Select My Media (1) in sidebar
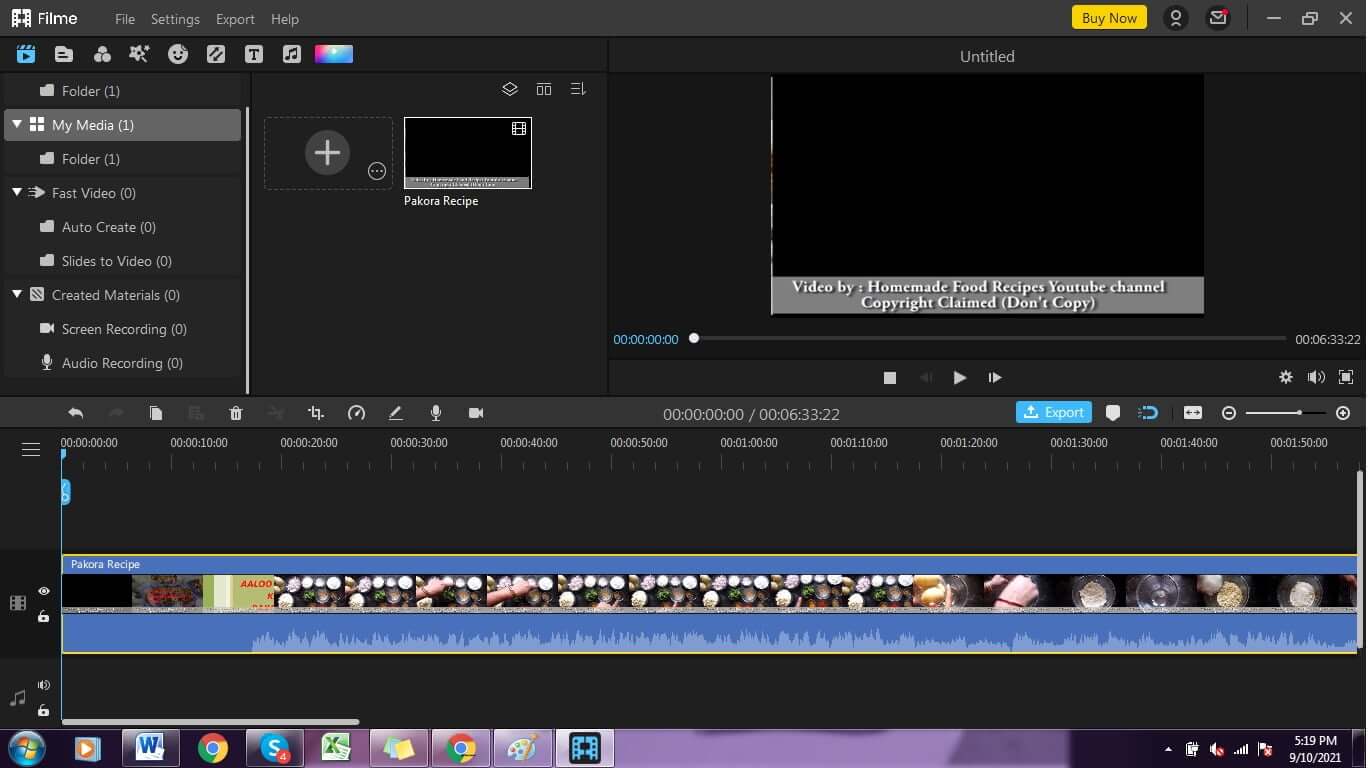Viewport: 1370px width, 768px height. pos(123,125)
